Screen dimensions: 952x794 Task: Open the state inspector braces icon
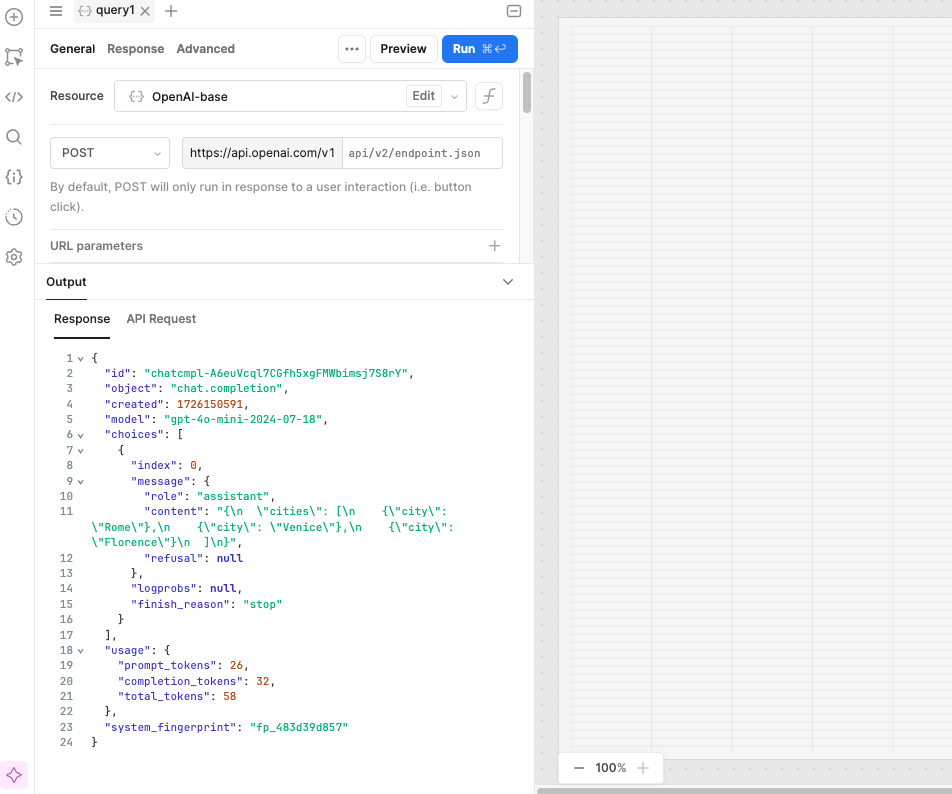[14, 177]
